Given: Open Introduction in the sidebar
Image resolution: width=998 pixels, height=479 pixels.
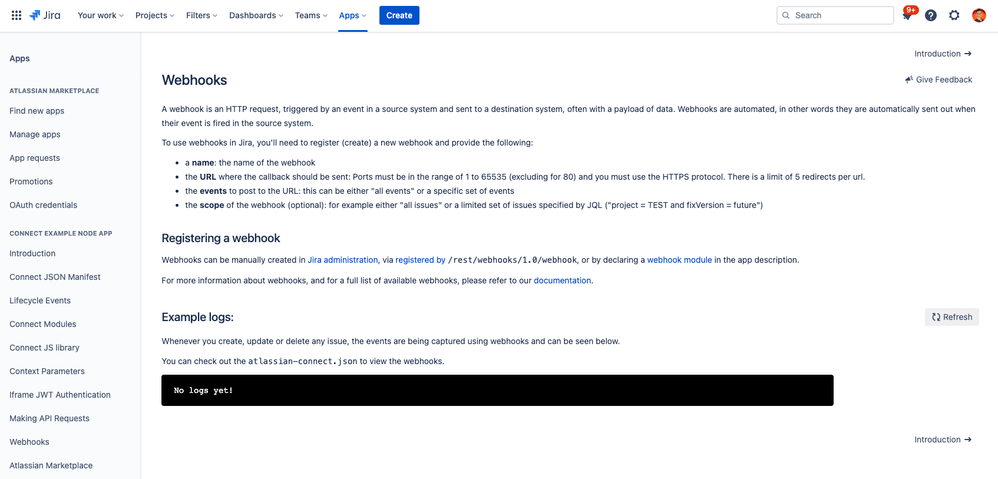Looking at the screenshot, I should (x=32, y=253).
